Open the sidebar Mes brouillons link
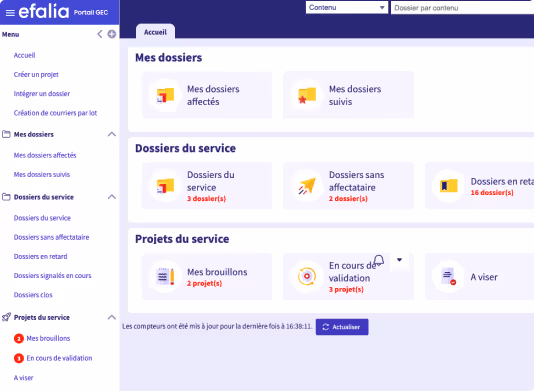This screenshot has width=534, height=391. pos(48,339)
